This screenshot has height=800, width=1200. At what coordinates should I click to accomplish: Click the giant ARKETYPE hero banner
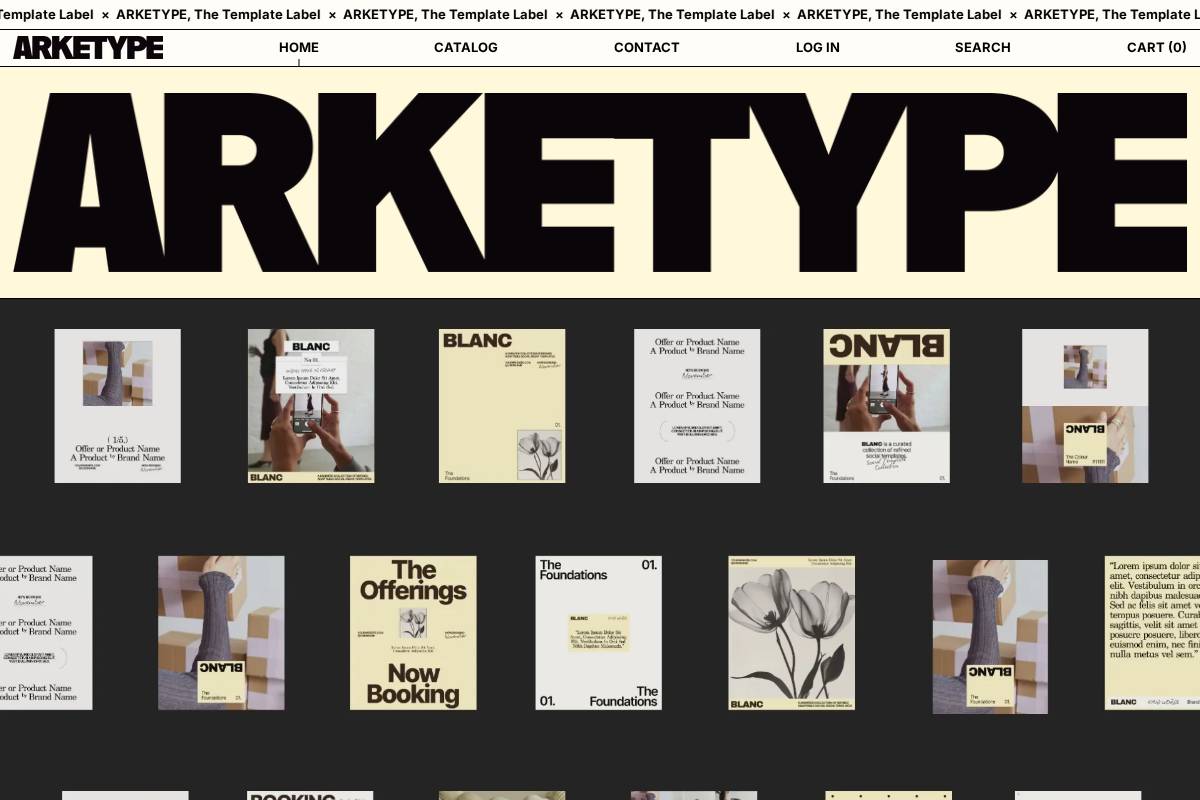(600, 180)
